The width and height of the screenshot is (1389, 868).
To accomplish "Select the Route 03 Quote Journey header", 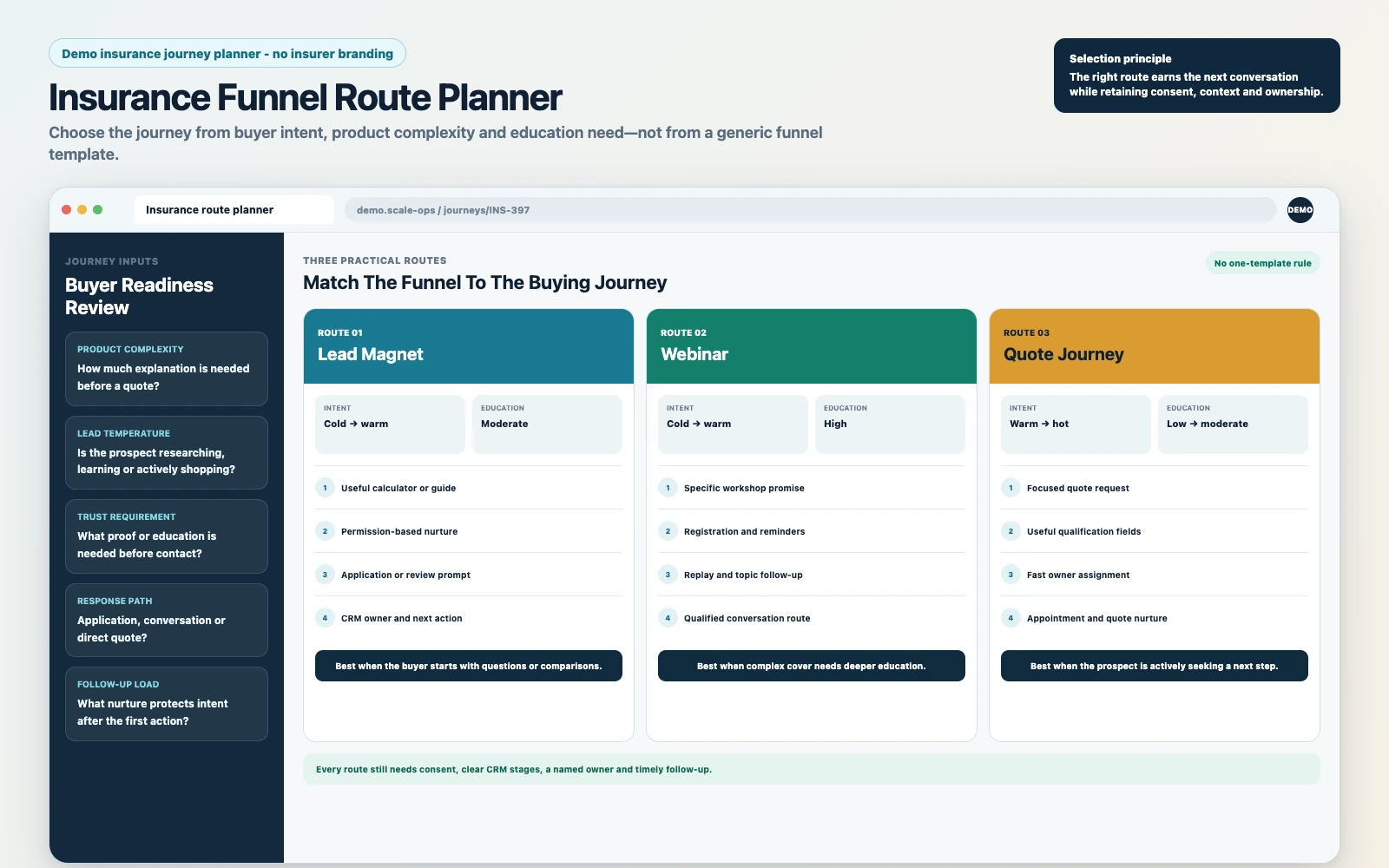I will (1155, 346).
